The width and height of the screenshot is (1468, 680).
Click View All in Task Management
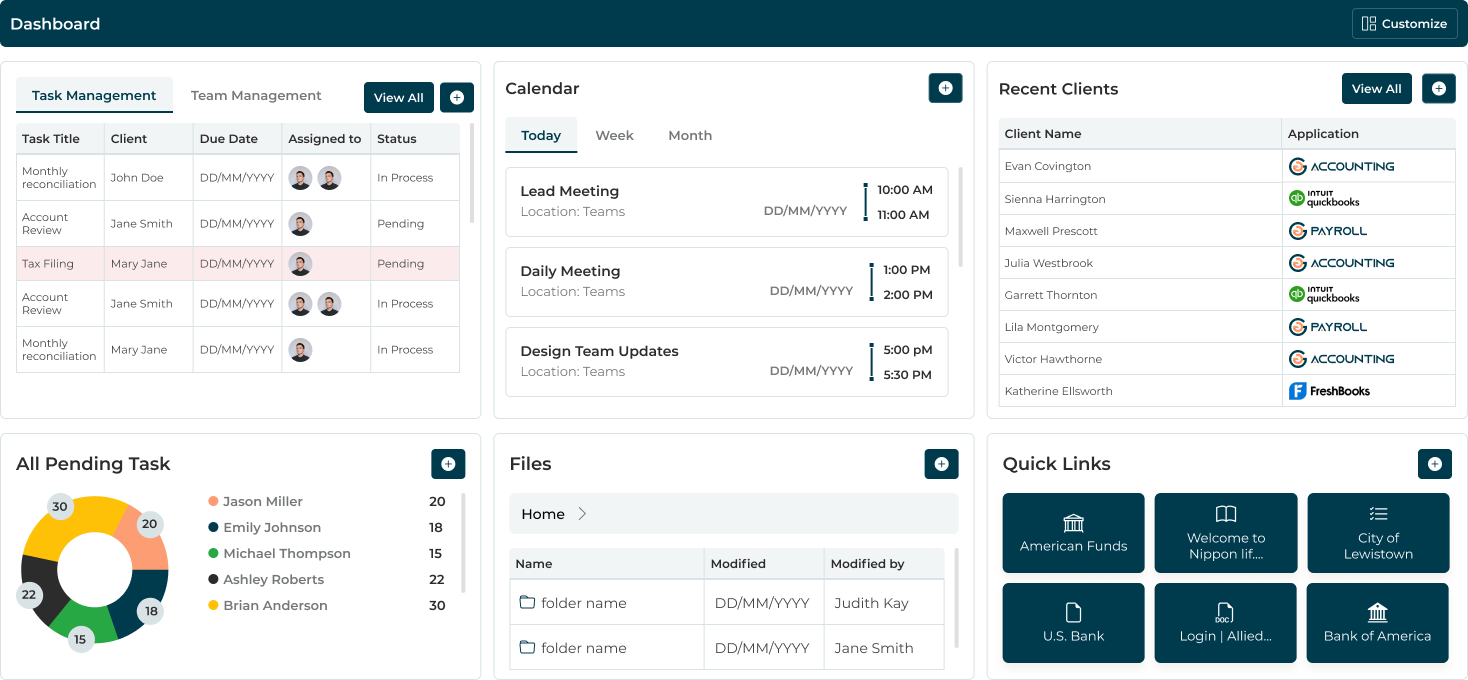398,97
